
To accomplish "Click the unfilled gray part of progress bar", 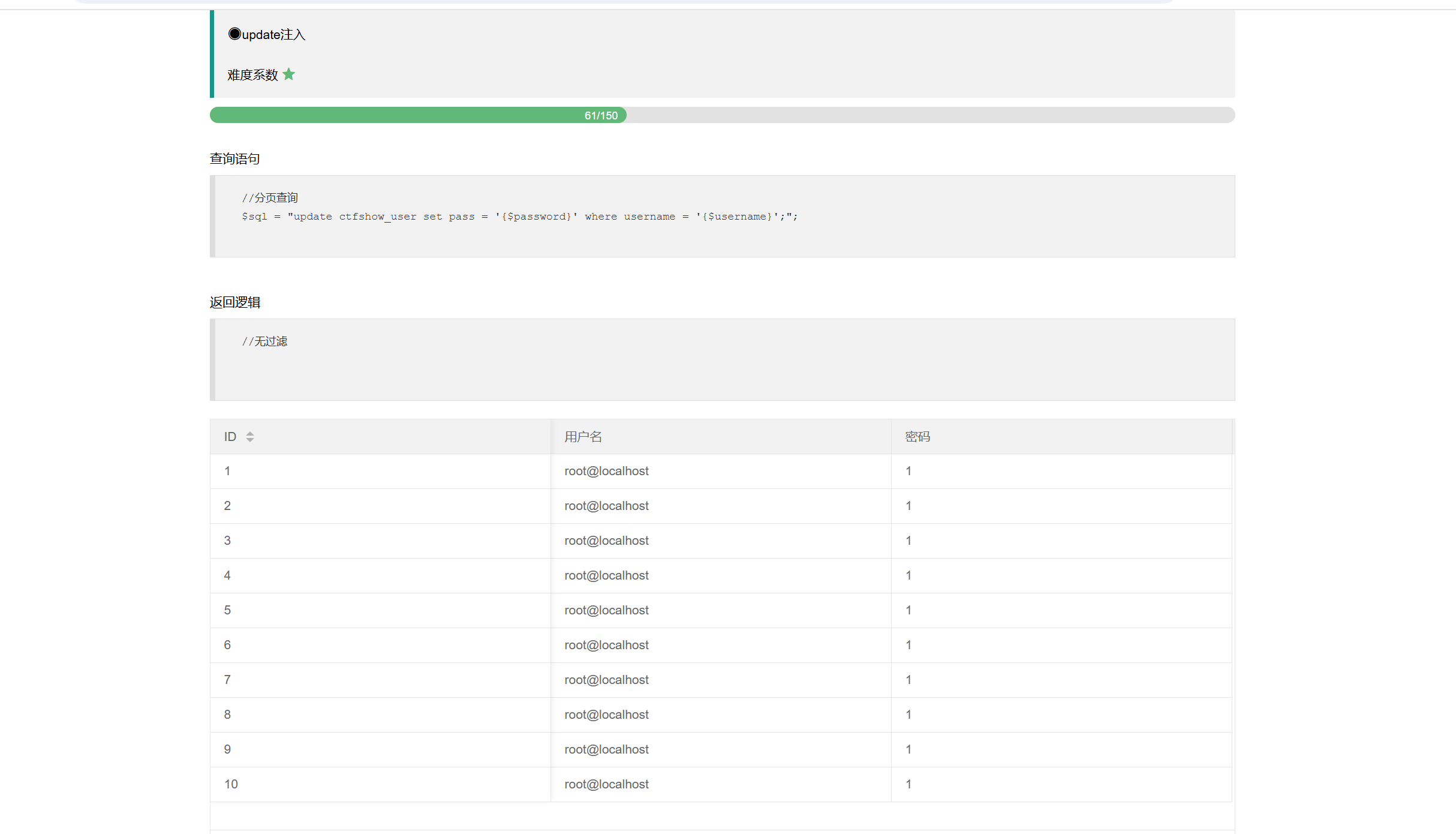I will pos(929,115).
